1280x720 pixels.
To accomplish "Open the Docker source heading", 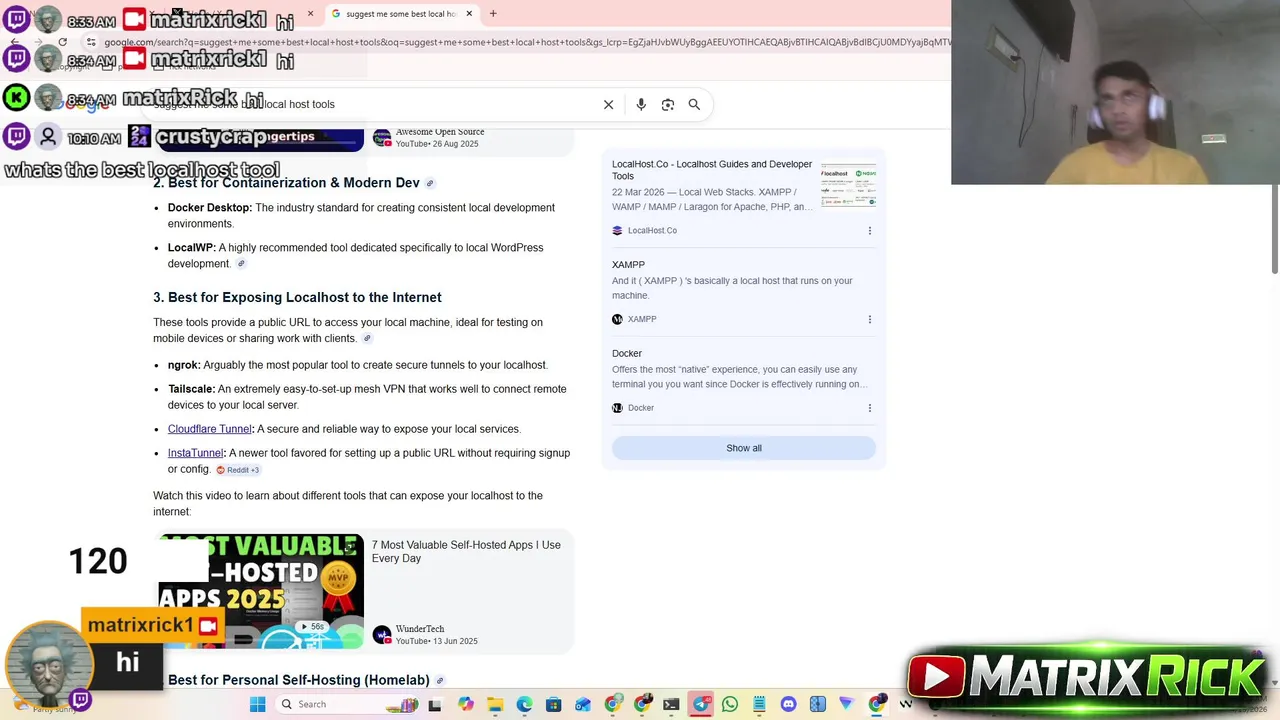I will coord(627,354).
